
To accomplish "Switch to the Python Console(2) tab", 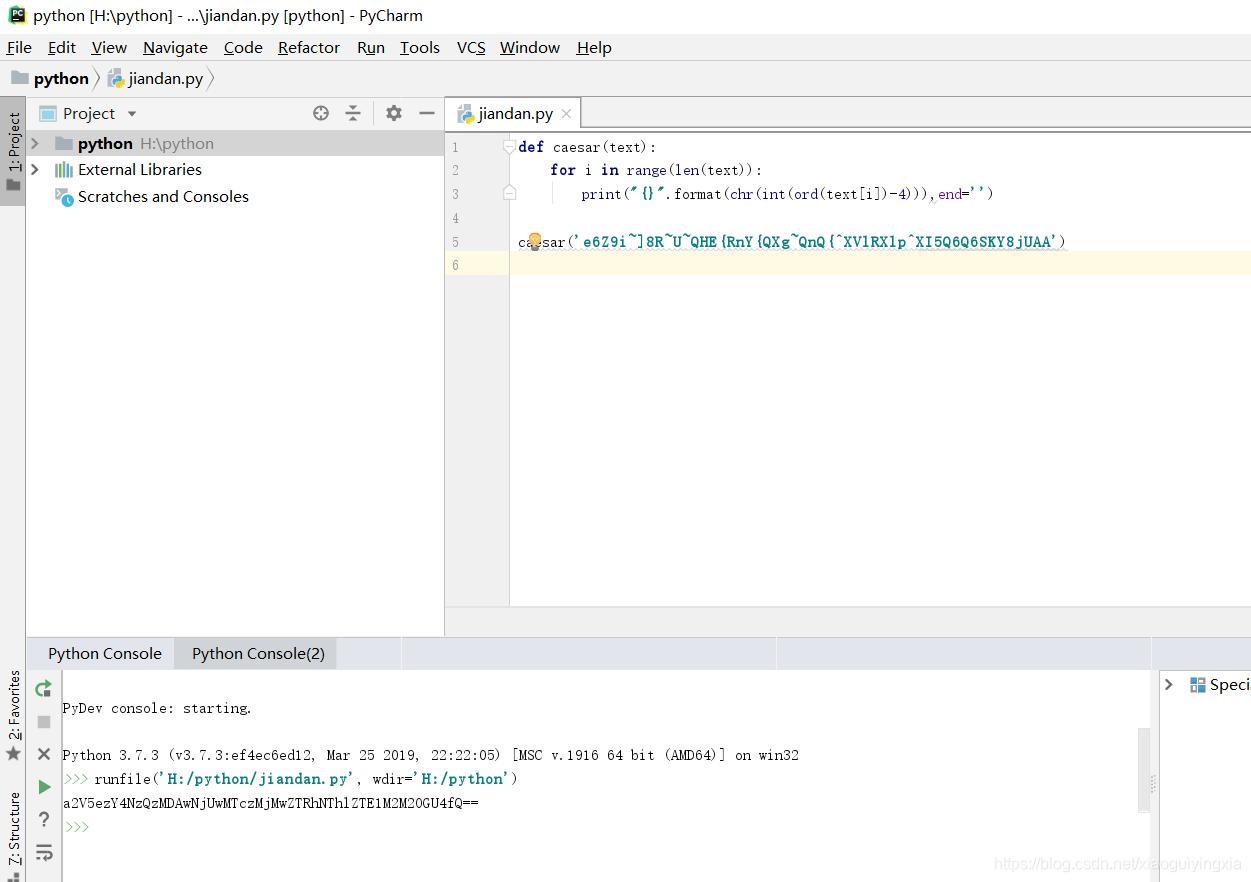I will click(258, 653).
